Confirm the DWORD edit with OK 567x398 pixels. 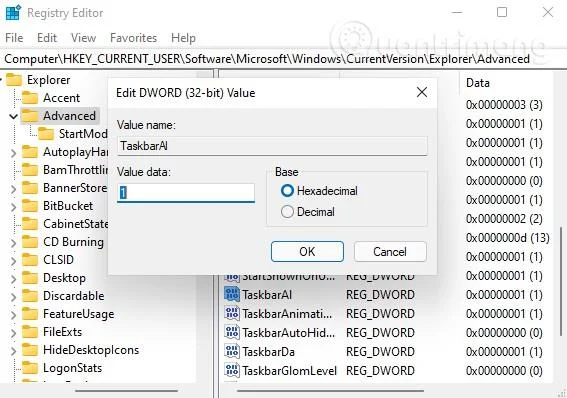(x=307, y=252)
